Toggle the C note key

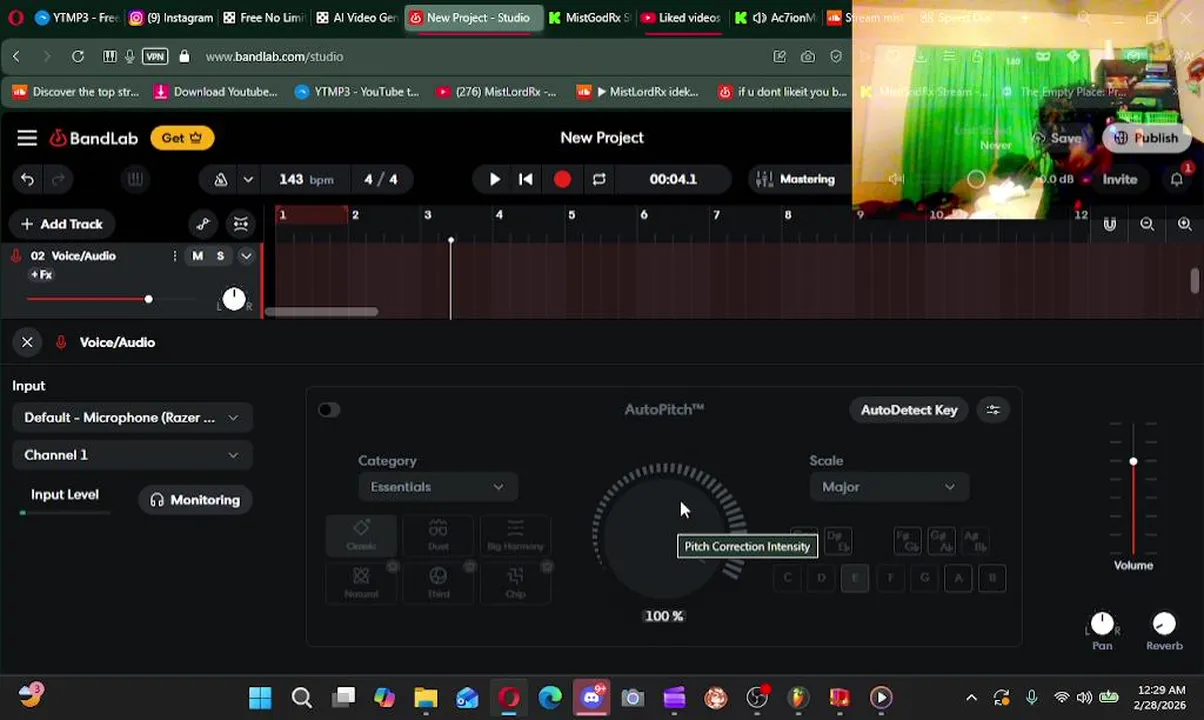pos(788,578)
